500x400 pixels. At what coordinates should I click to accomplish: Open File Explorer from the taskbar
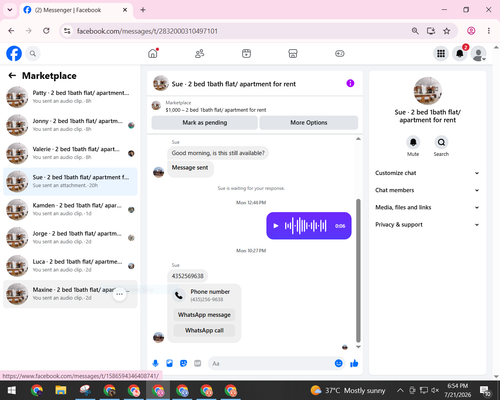61,390
